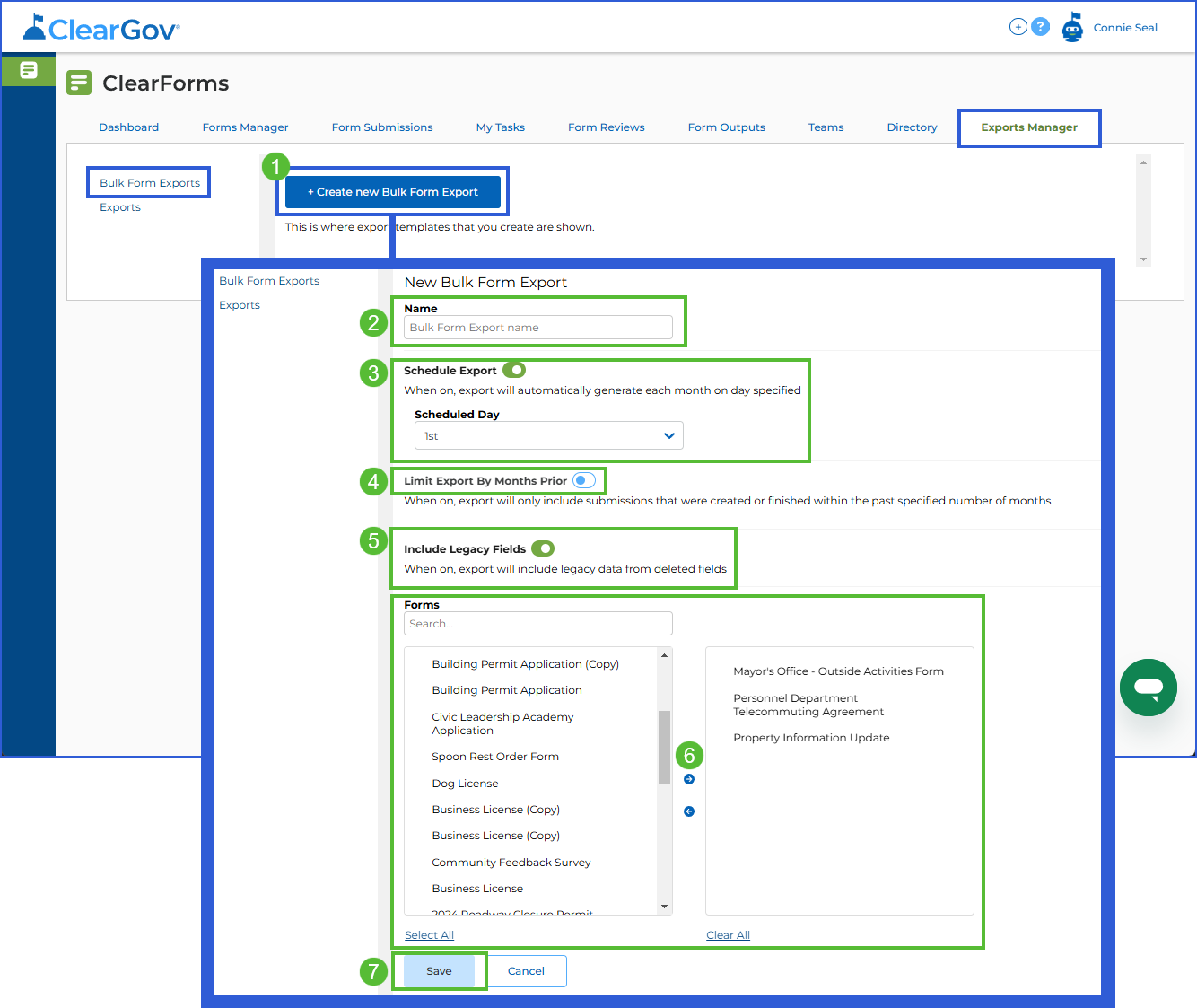Select Dog License from the forms list

pyautogui.click(x=465, y=783)
